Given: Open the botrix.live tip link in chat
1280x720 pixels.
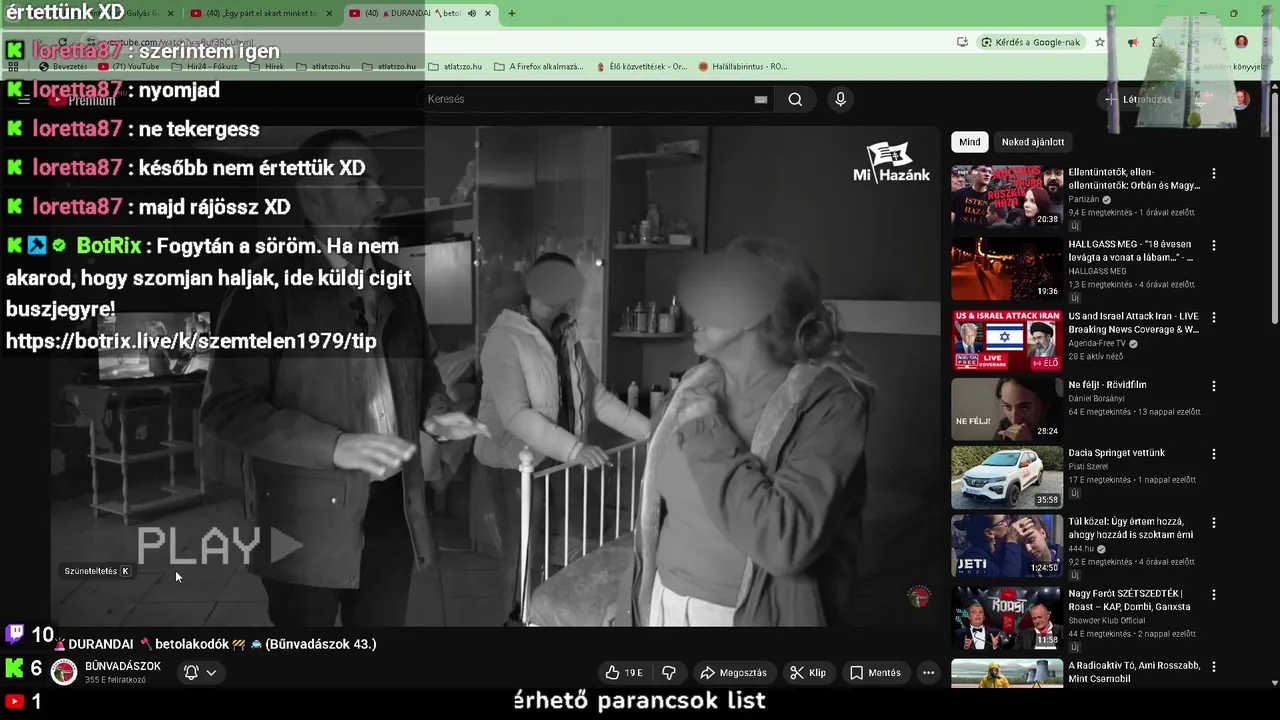Looking at the screenshot, I should coord(191,341).
